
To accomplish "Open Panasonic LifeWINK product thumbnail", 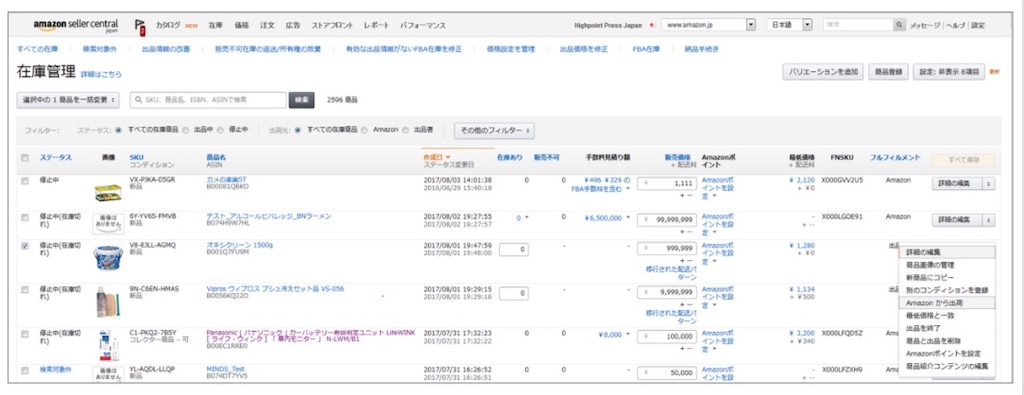I will point(108,345).
